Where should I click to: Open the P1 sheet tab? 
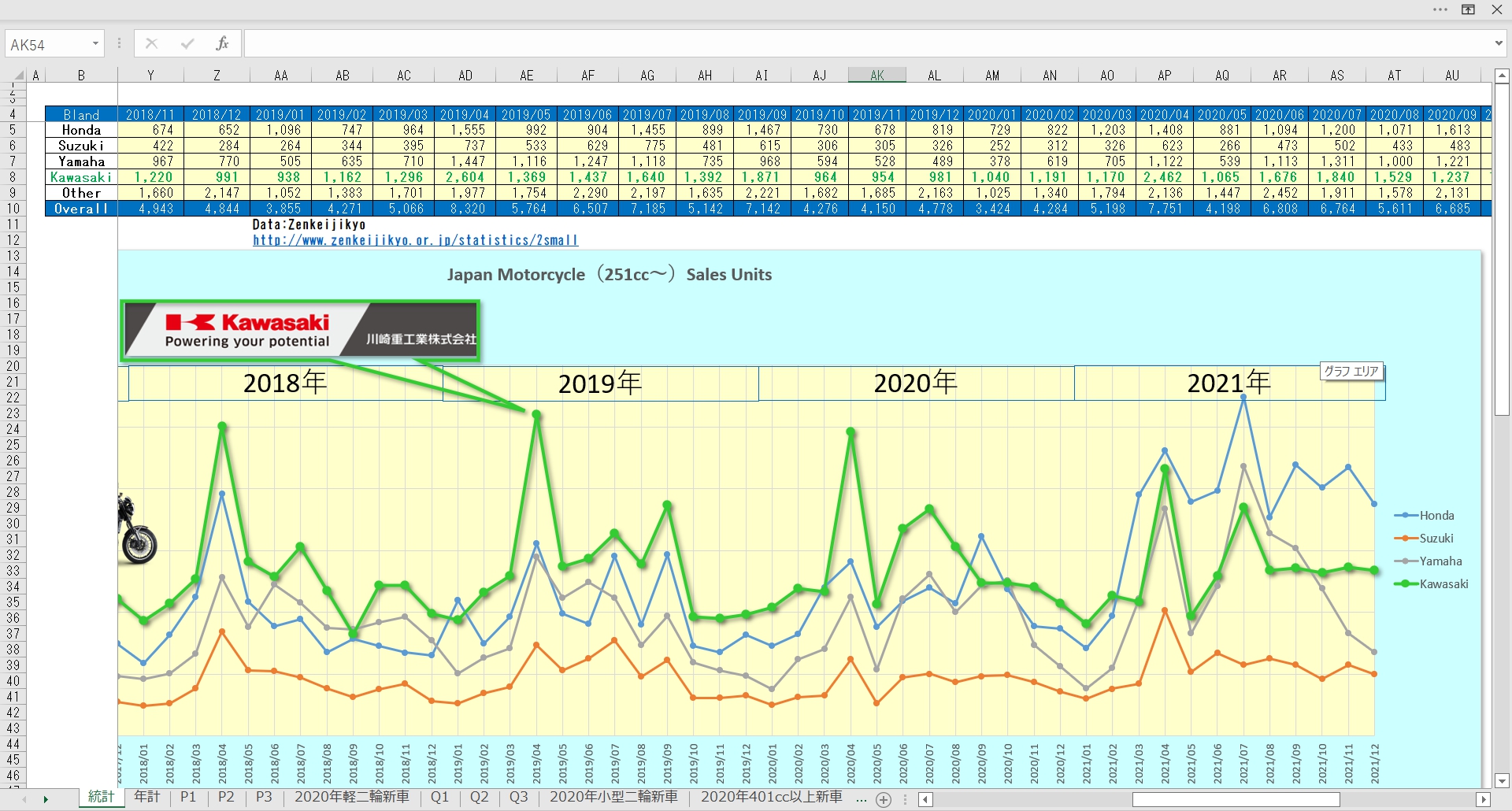(x=187, y=797)
